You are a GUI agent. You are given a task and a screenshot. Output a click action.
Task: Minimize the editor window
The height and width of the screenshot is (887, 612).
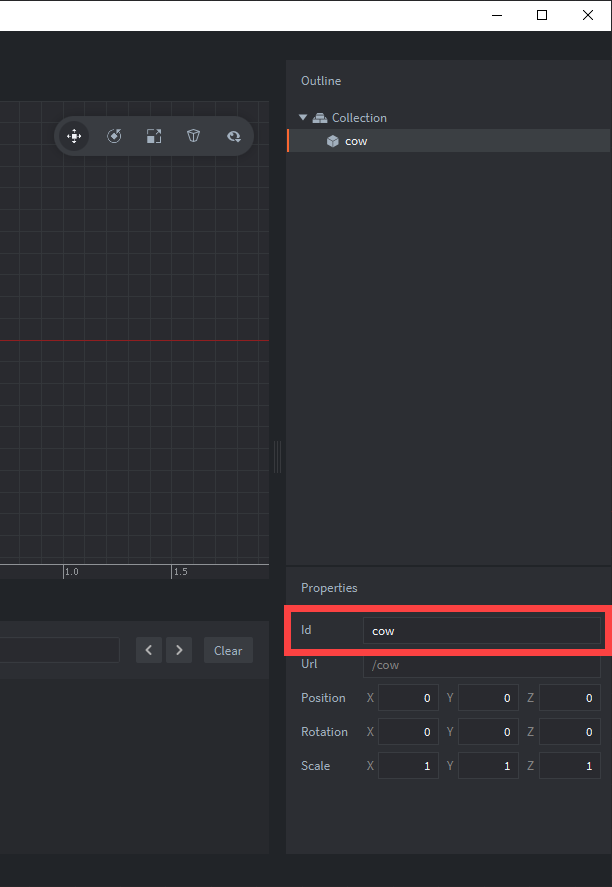(497, 15)
